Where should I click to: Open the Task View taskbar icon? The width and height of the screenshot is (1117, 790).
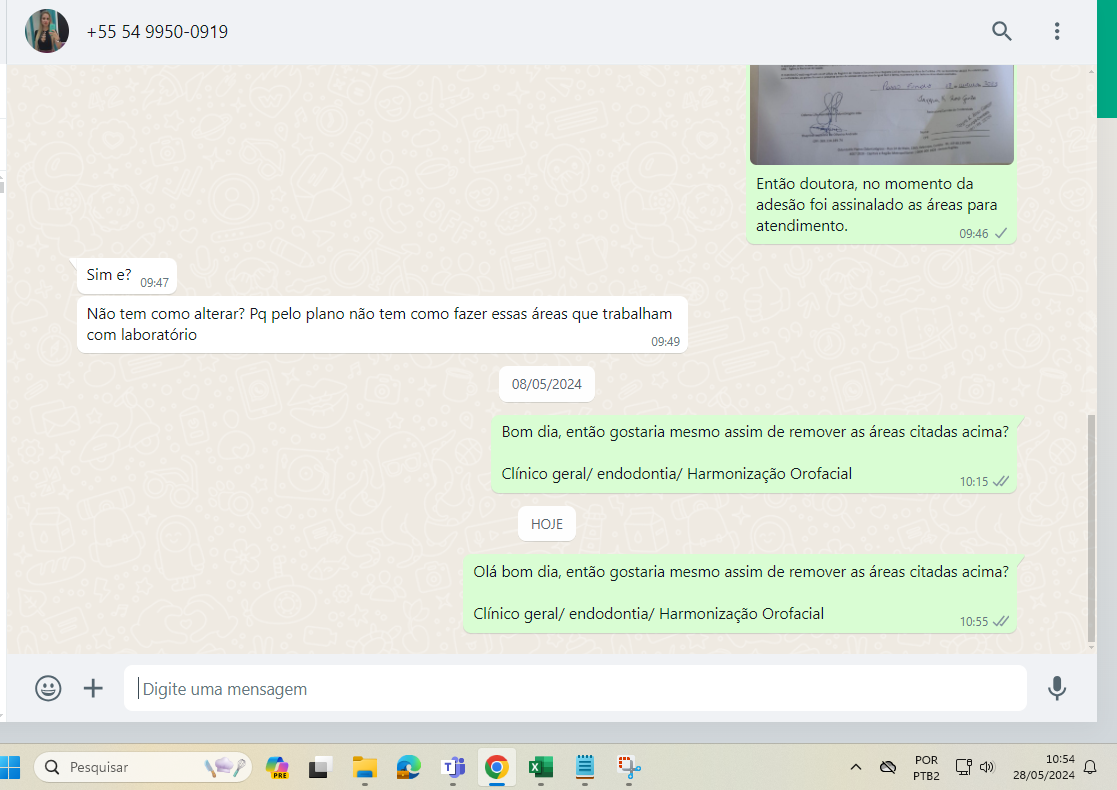321,767
